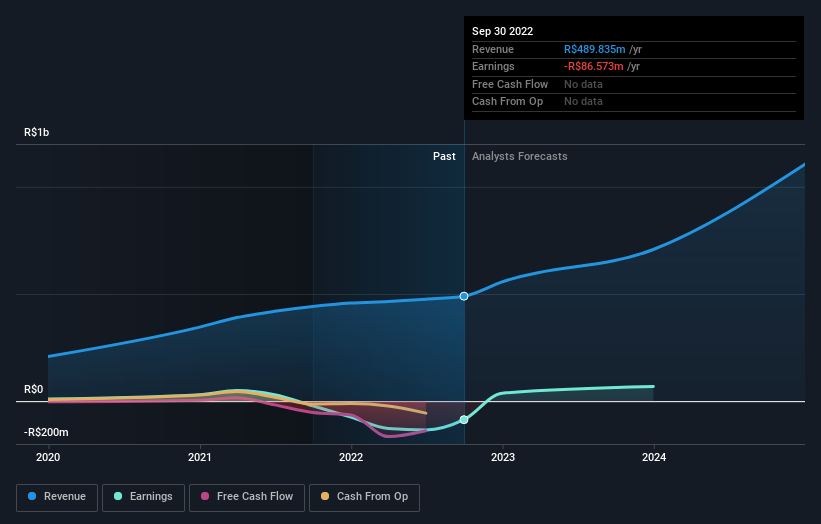
Task: Click the earnings data point on the teal line
Action: [x=464, y=419]
